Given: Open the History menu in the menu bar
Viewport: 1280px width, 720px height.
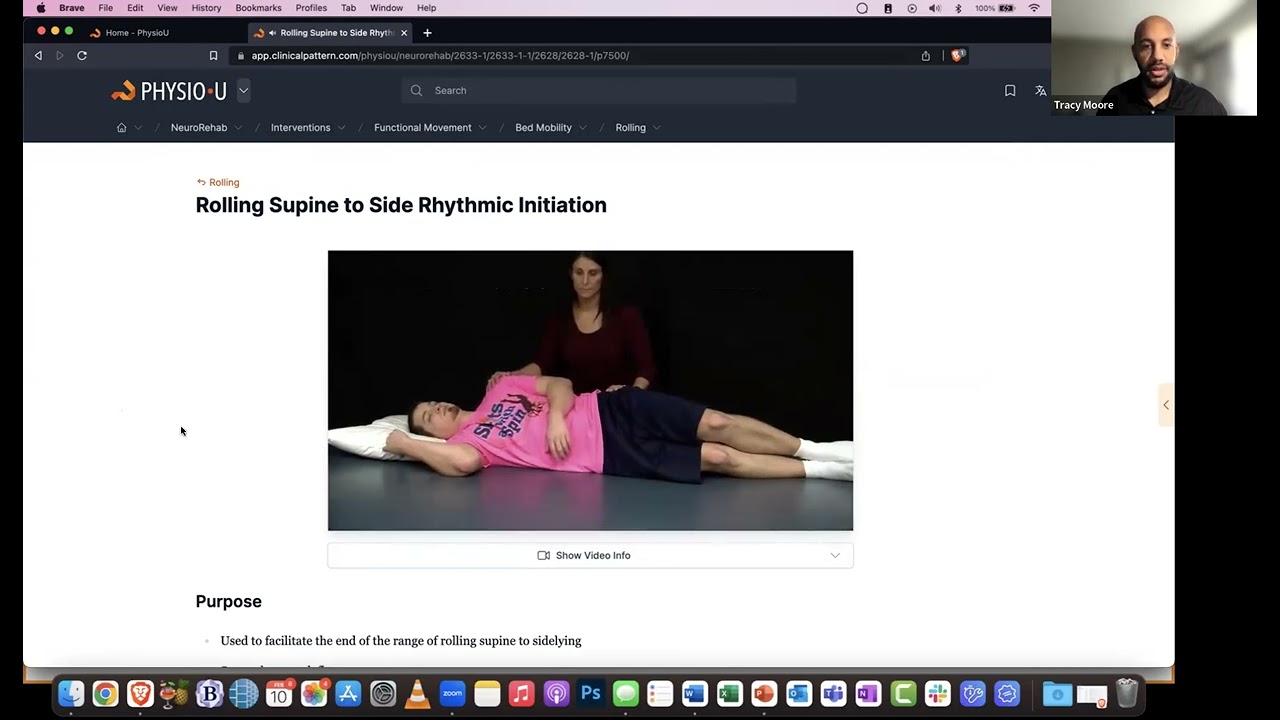Looking at the screenshot, I should pyautogui.click(x=206, y=8).
